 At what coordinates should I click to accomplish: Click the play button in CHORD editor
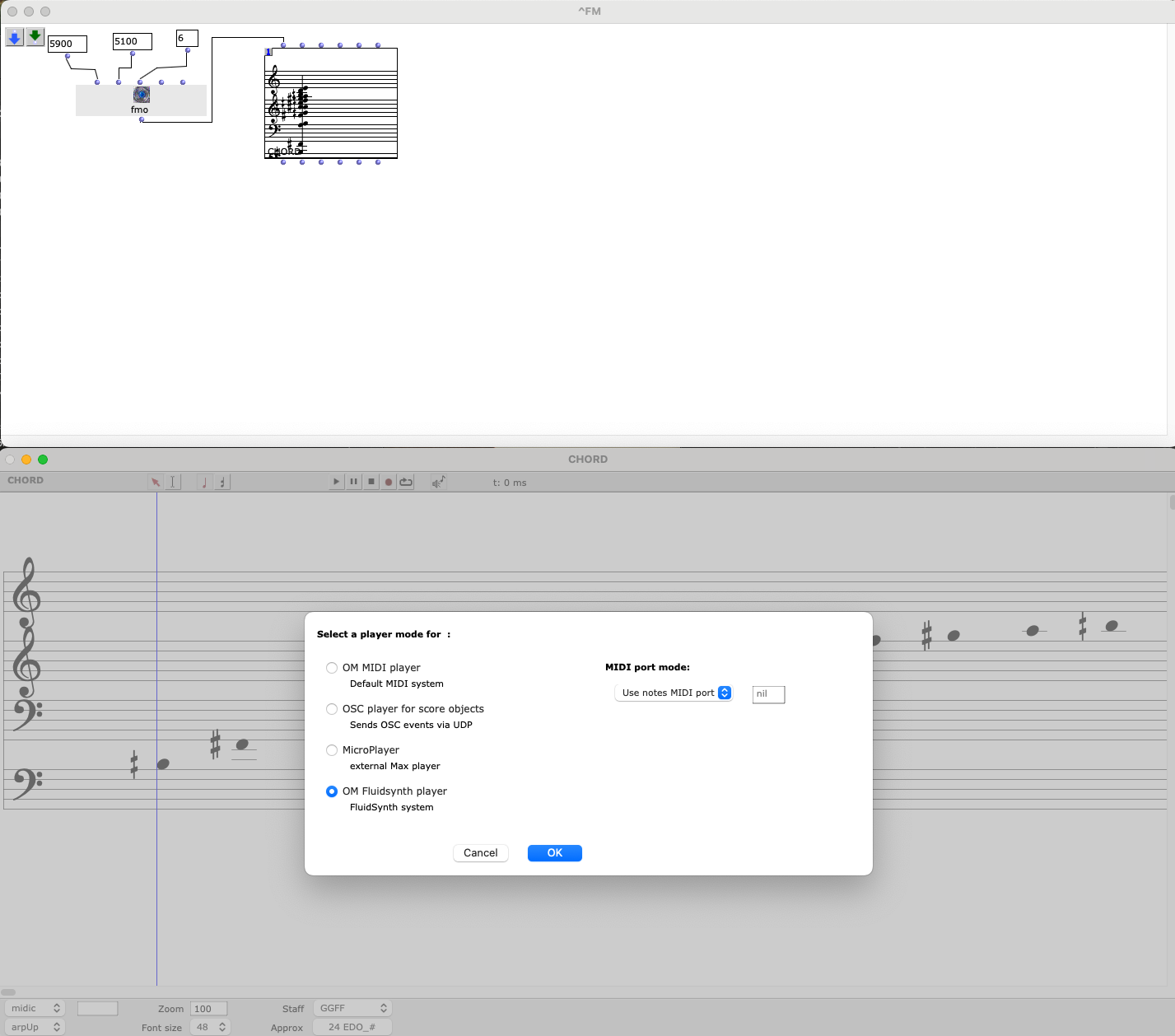(336, 482)
